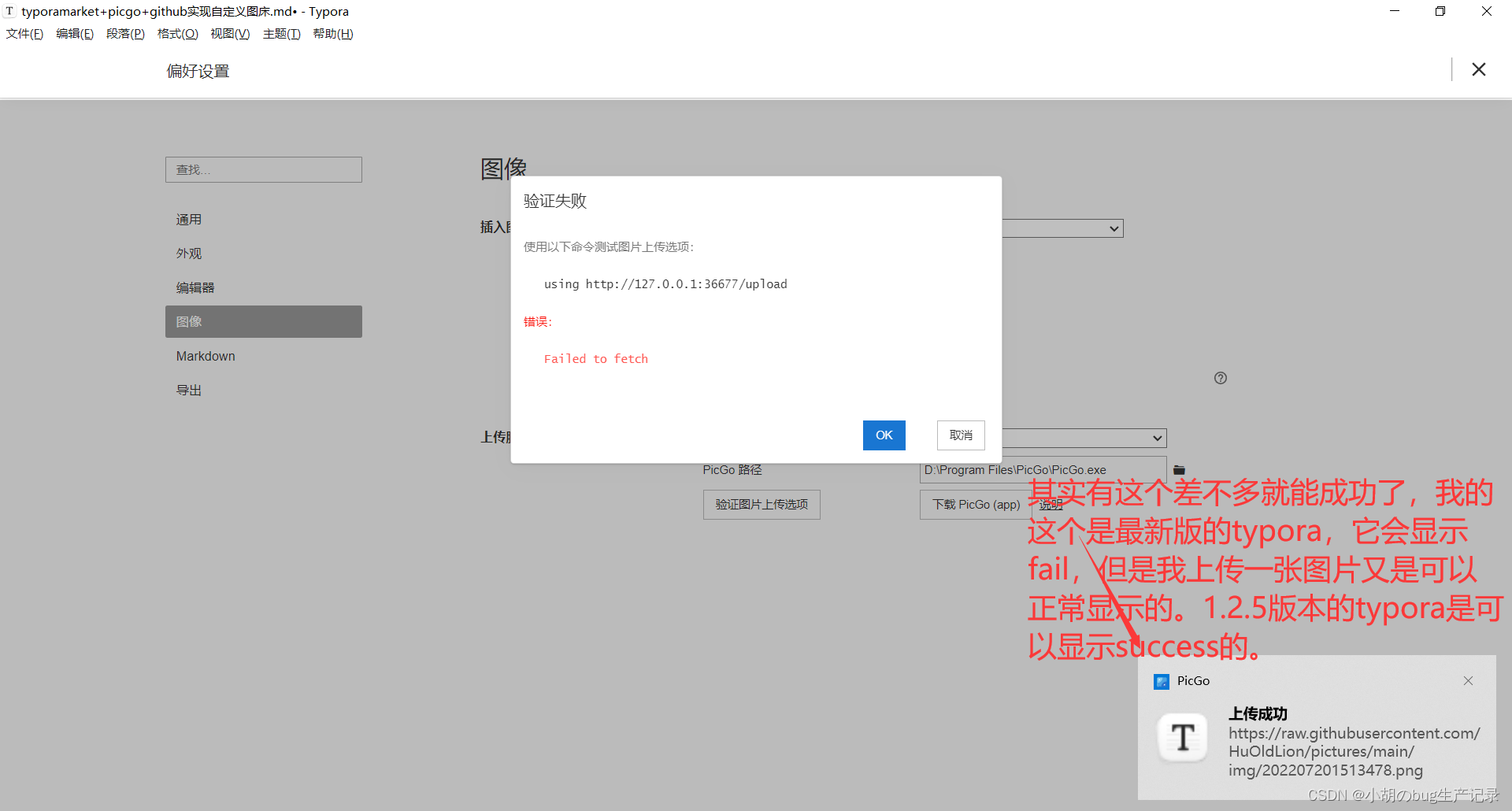This screenshot has width=1512, height=811.
Task: Open the 文件 menu
Action: point(24,33)
